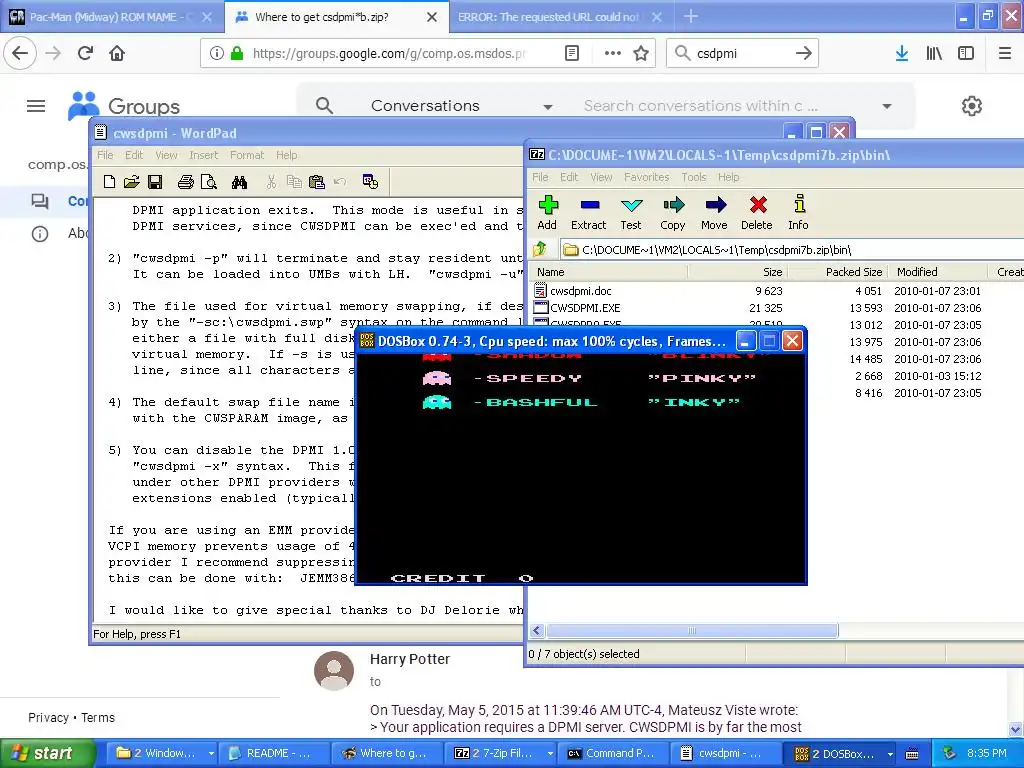Open Firefox hamburger application menu
1024x768 pixels.
tap(1005, 54)
